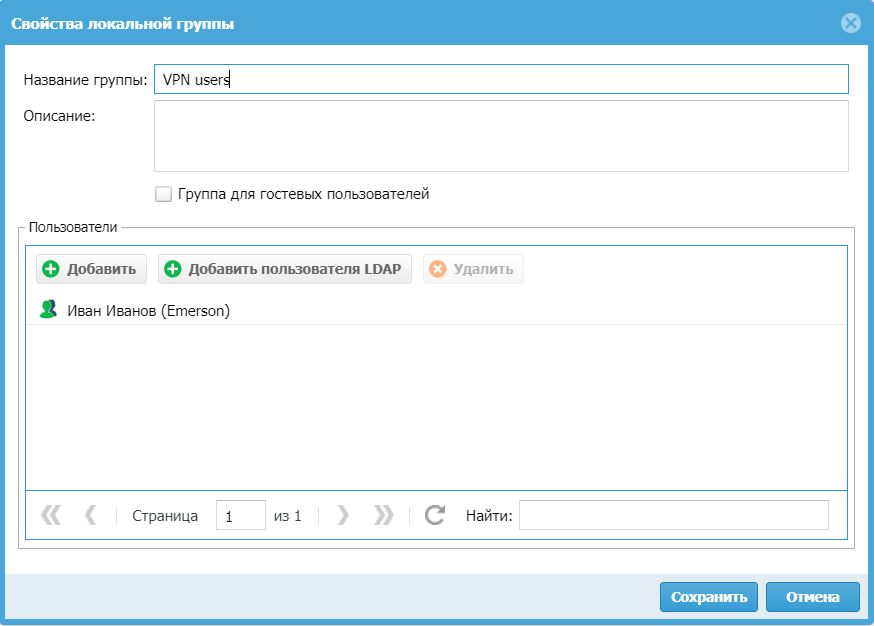This screenshot has height=626, width=874.
Task: Enable Группа для гостевых пользователей checkbox
Action: point(163,194)
